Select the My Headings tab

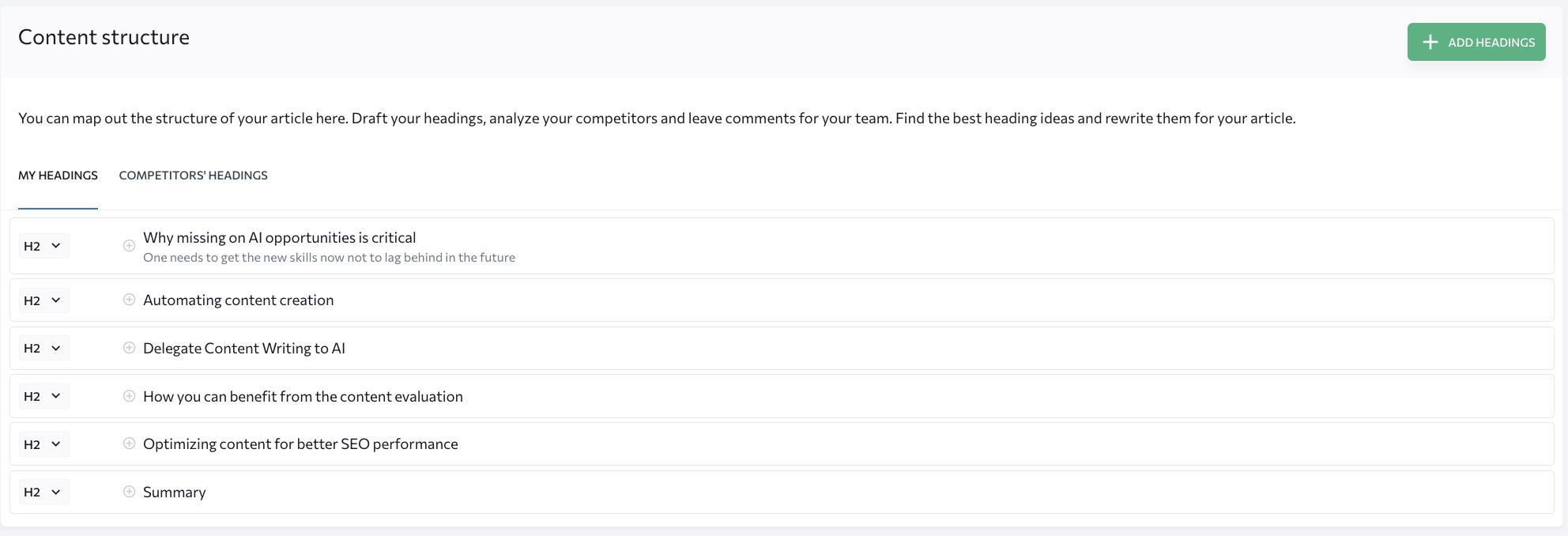click(x=58, y=176)
